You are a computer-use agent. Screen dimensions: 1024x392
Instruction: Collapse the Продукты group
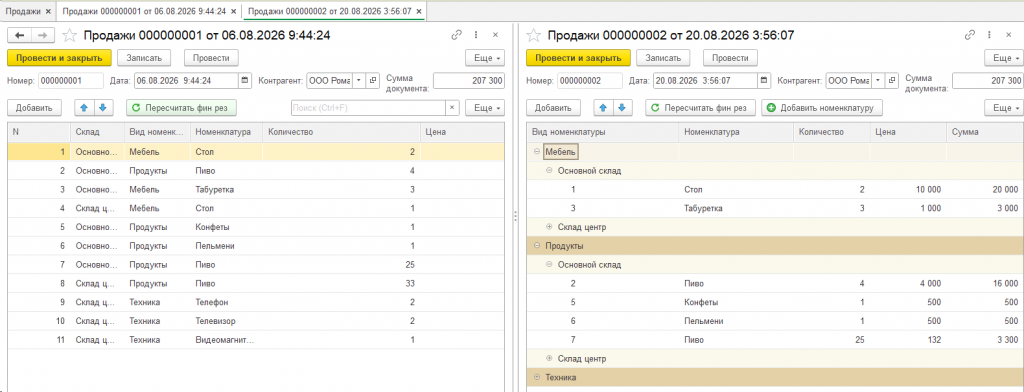(537, 246)
